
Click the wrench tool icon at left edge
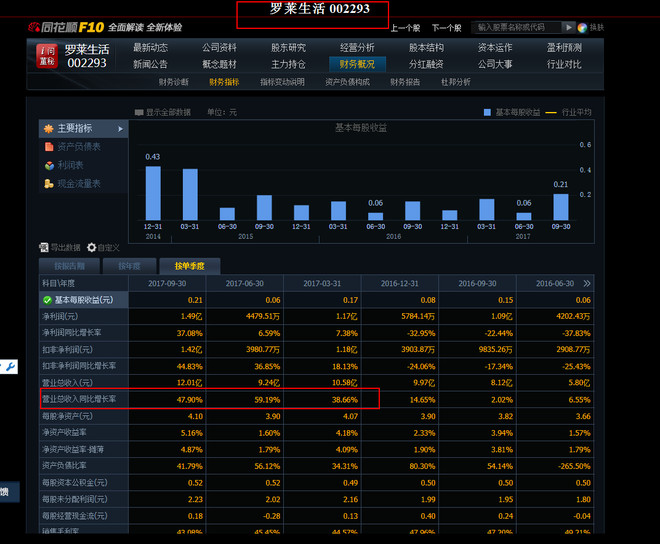[x=9, y=366]
